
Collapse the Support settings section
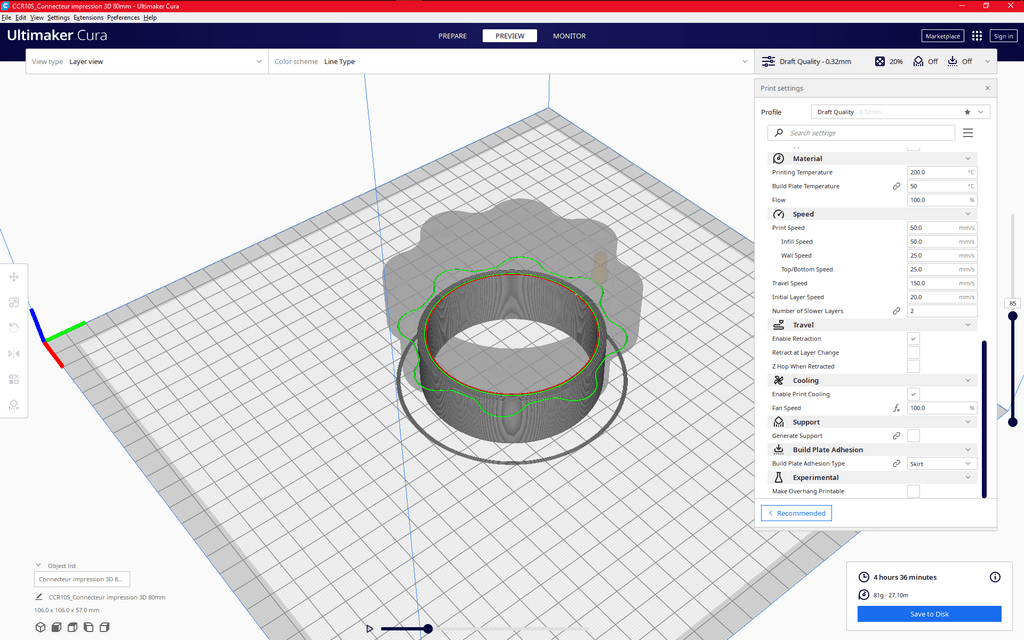pyautogui.click(x=872, y=423)
